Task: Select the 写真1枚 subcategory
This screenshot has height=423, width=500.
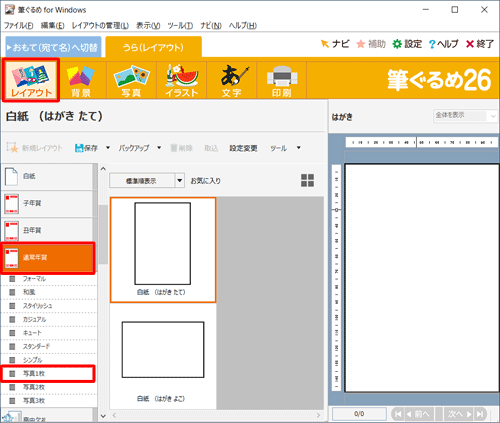Action: coord(48,374)
